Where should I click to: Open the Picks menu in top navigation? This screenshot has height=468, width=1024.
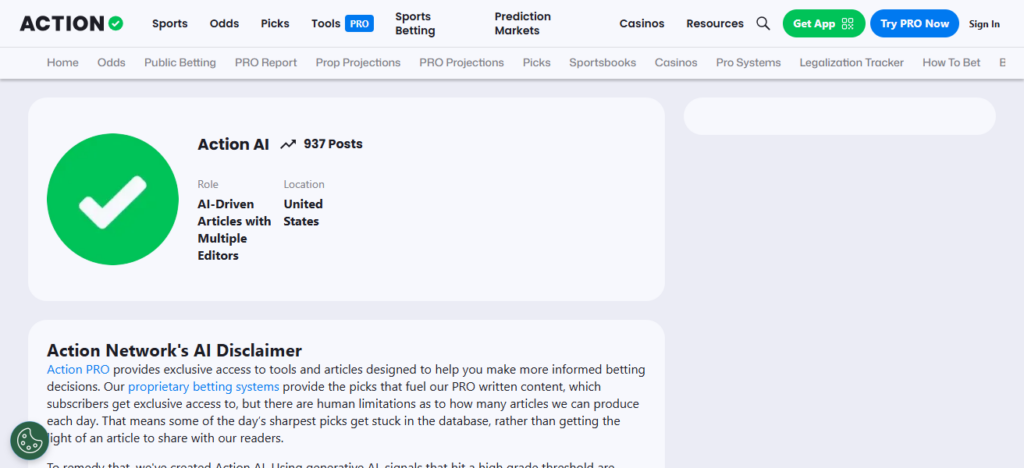pos(275,23)
